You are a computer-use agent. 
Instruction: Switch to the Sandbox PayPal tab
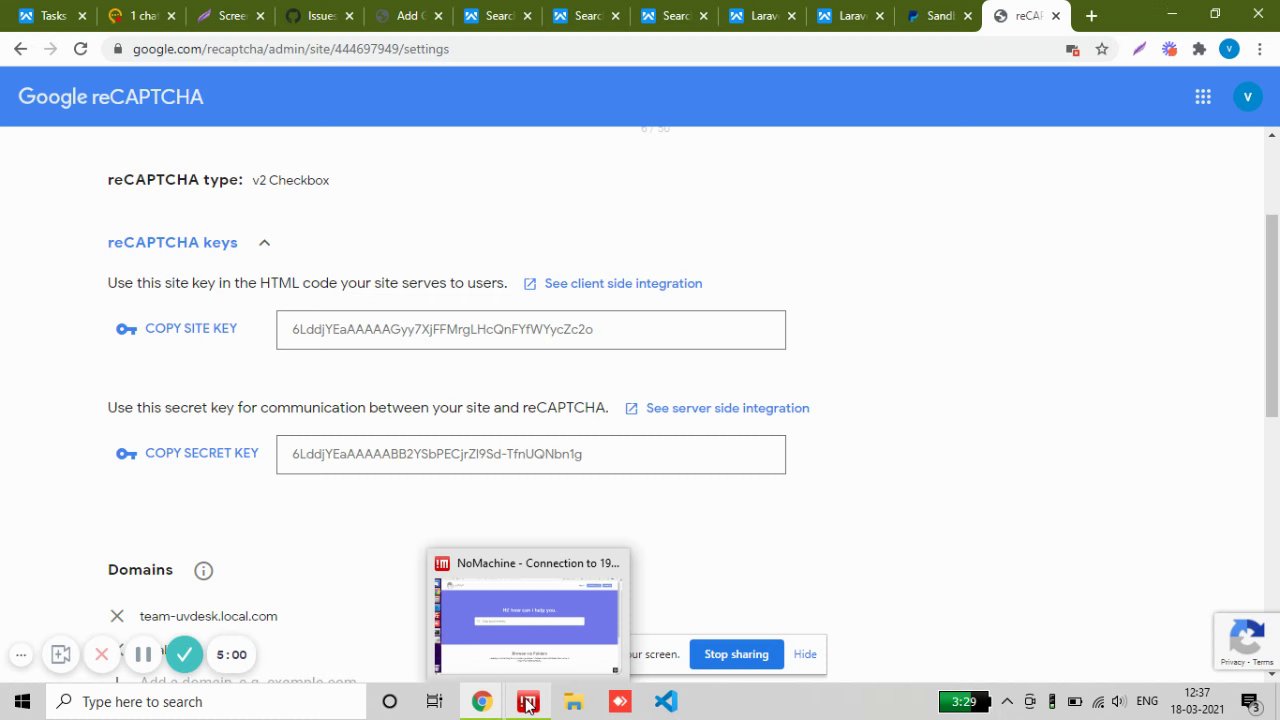click(936, 16)
